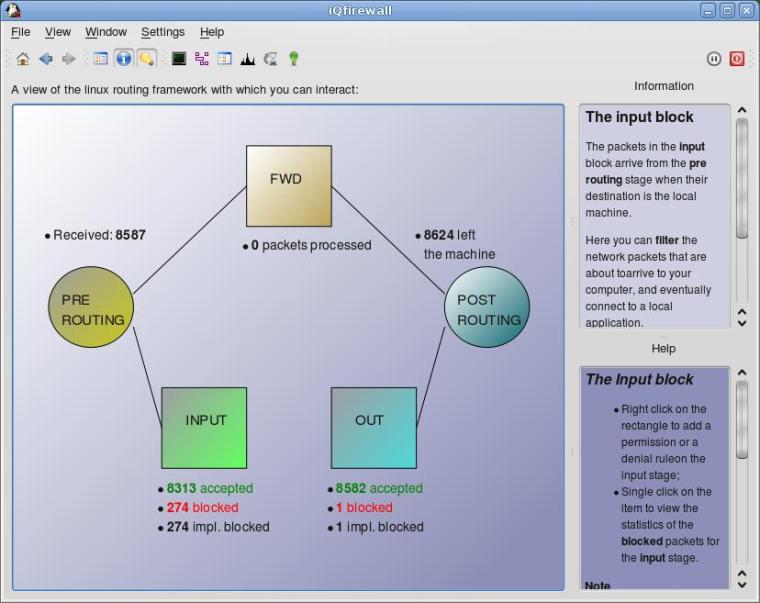Open the Settings menu
Screen dimensions: 760x603
163,32
